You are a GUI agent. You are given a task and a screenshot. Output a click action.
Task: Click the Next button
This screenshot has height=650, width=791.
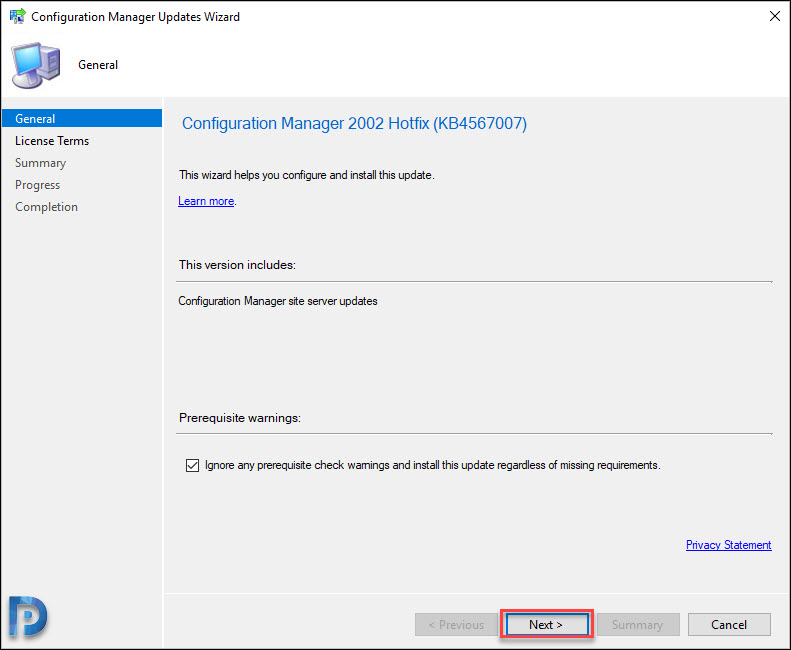pyautogui.click(x=547, y=624)
